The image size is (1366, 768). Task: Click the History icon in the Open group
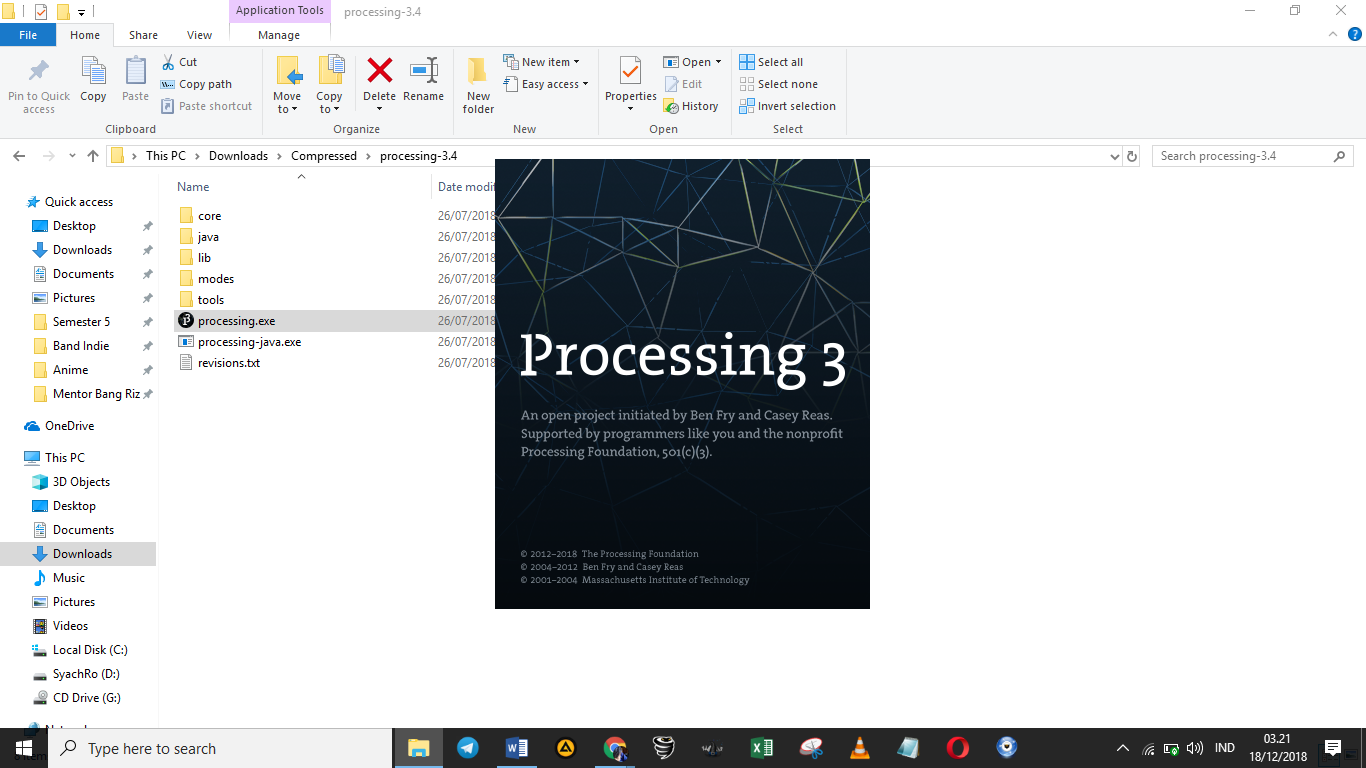(692, 105)
